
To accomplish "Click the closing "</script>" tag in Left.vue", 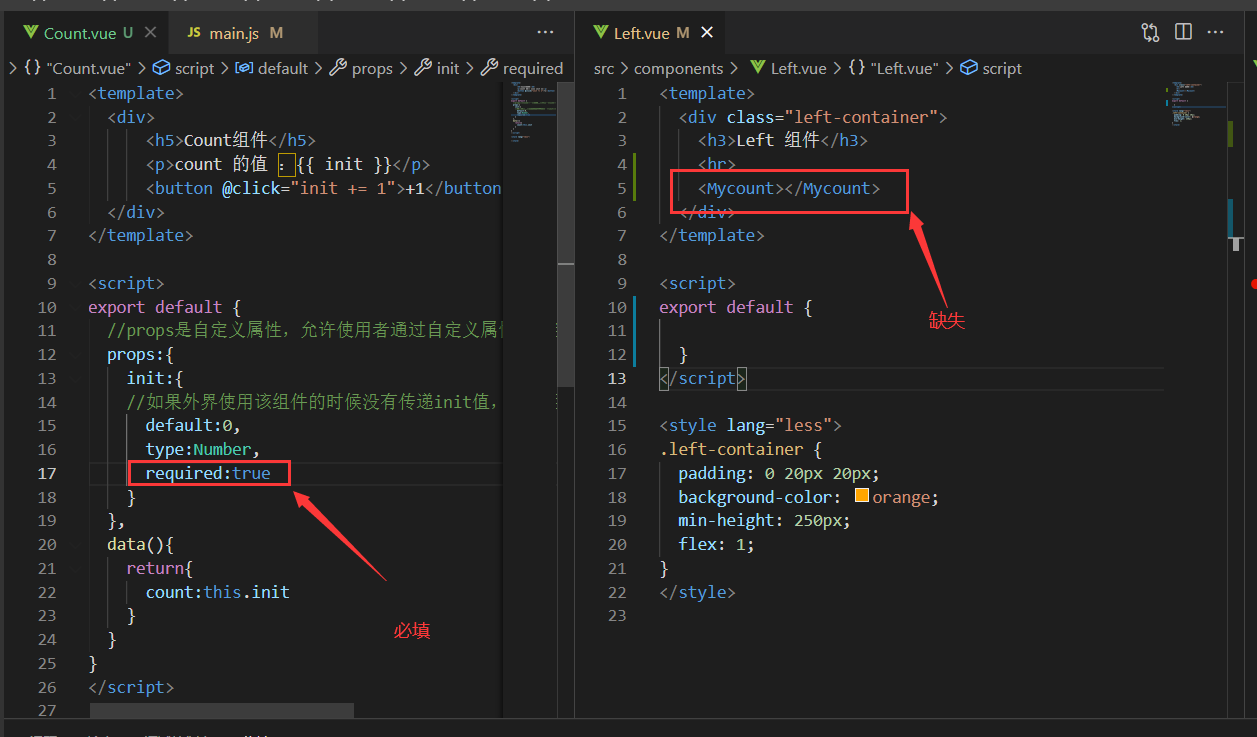I will tap(702, 378).
